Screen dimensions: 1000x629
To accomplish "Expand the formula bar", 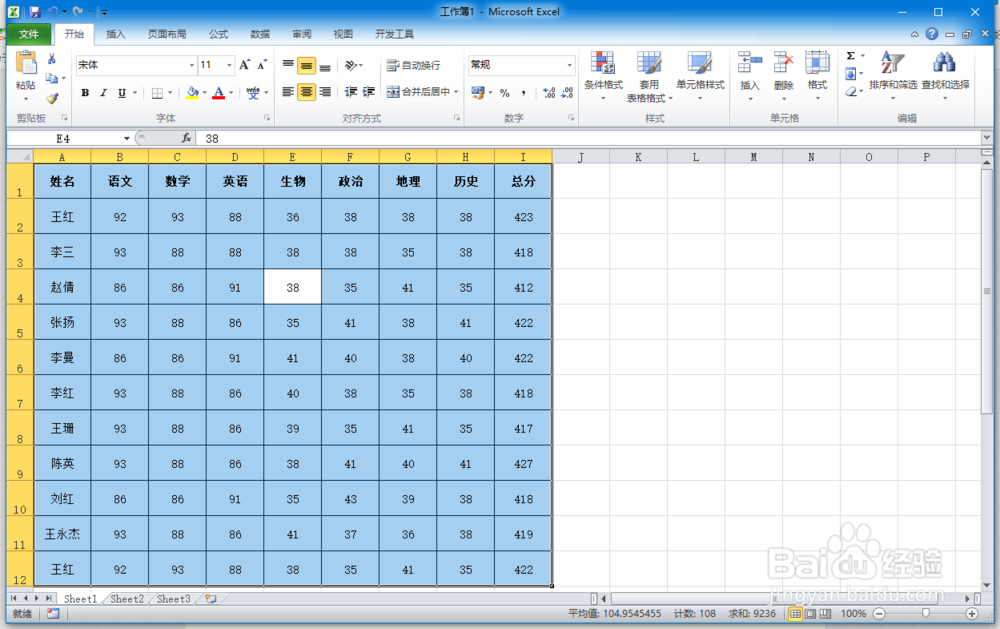I will pyautogui.click(x=987, y=137).
